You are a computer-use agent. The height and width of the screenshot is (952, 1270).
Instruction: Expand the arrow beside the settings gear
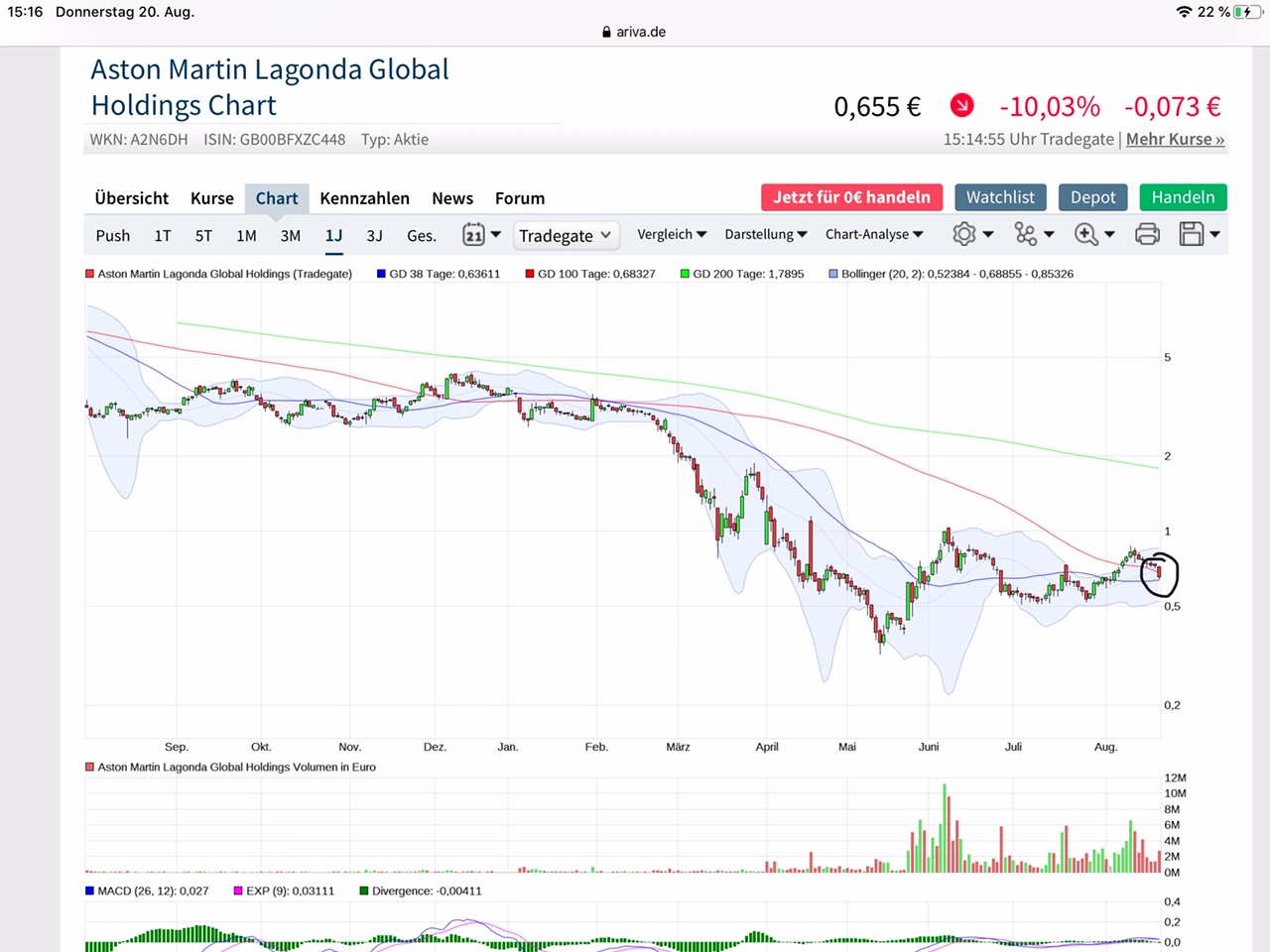tap(988, 235)
